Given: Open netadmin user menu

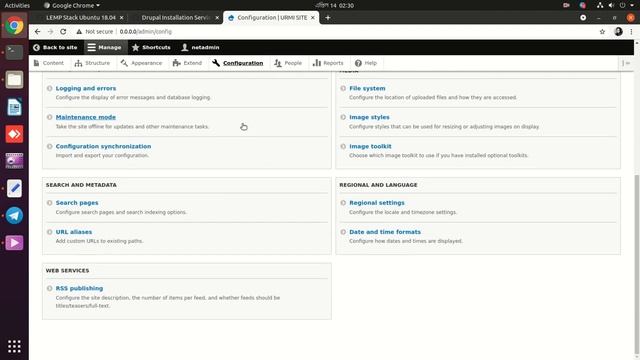Looking at the screenshot, I should coord(200,47).
